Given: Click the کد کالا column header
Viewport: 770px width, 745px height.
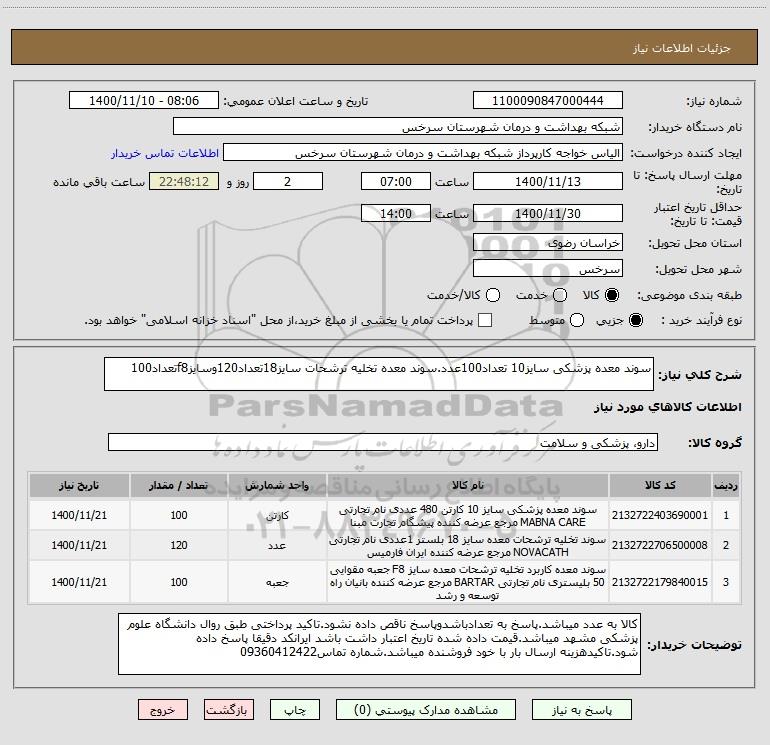Looking at the screenshot, I should tap(660, 485).
